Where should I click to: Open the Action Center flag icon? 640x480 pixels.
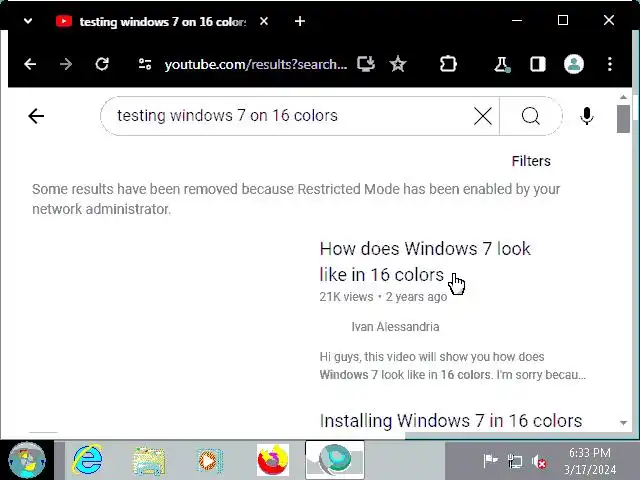tap(490, 461)
